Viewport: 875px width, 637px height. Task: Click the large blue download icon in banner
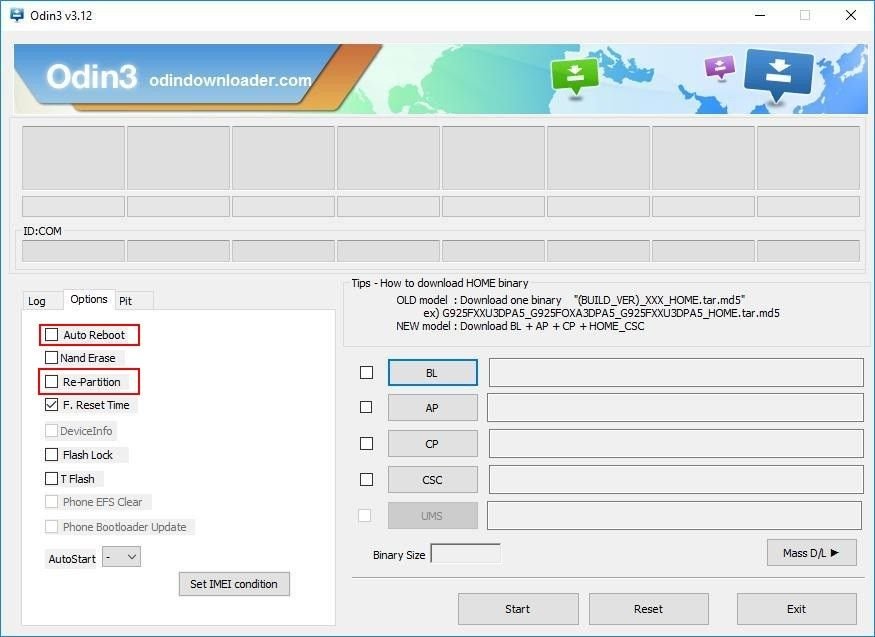coord(778,74)
